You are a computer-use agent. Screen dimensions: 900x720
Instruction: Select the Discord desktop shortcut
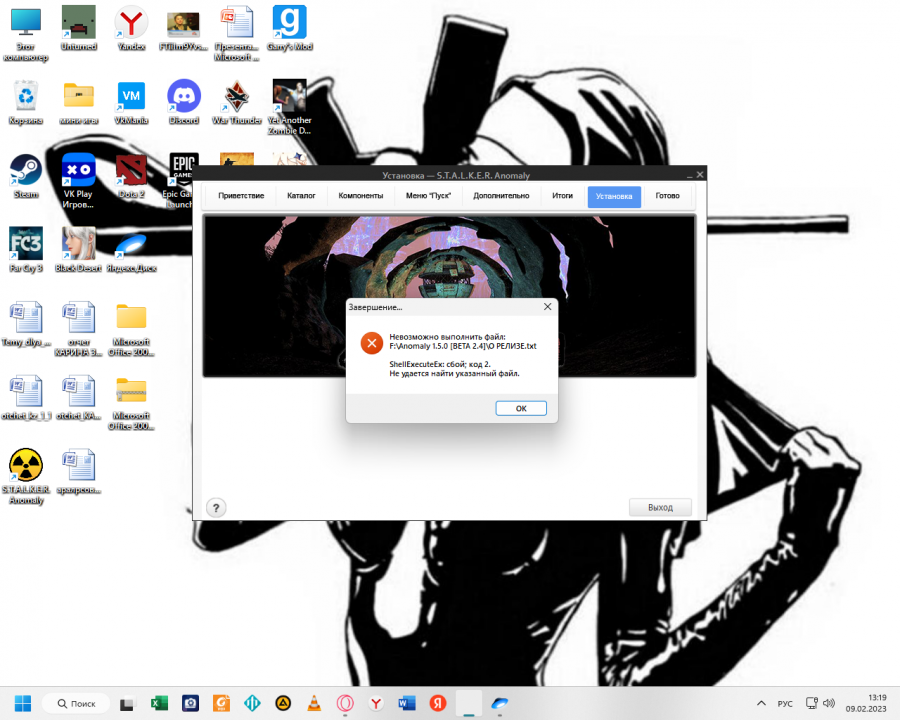tap(184, 102)
